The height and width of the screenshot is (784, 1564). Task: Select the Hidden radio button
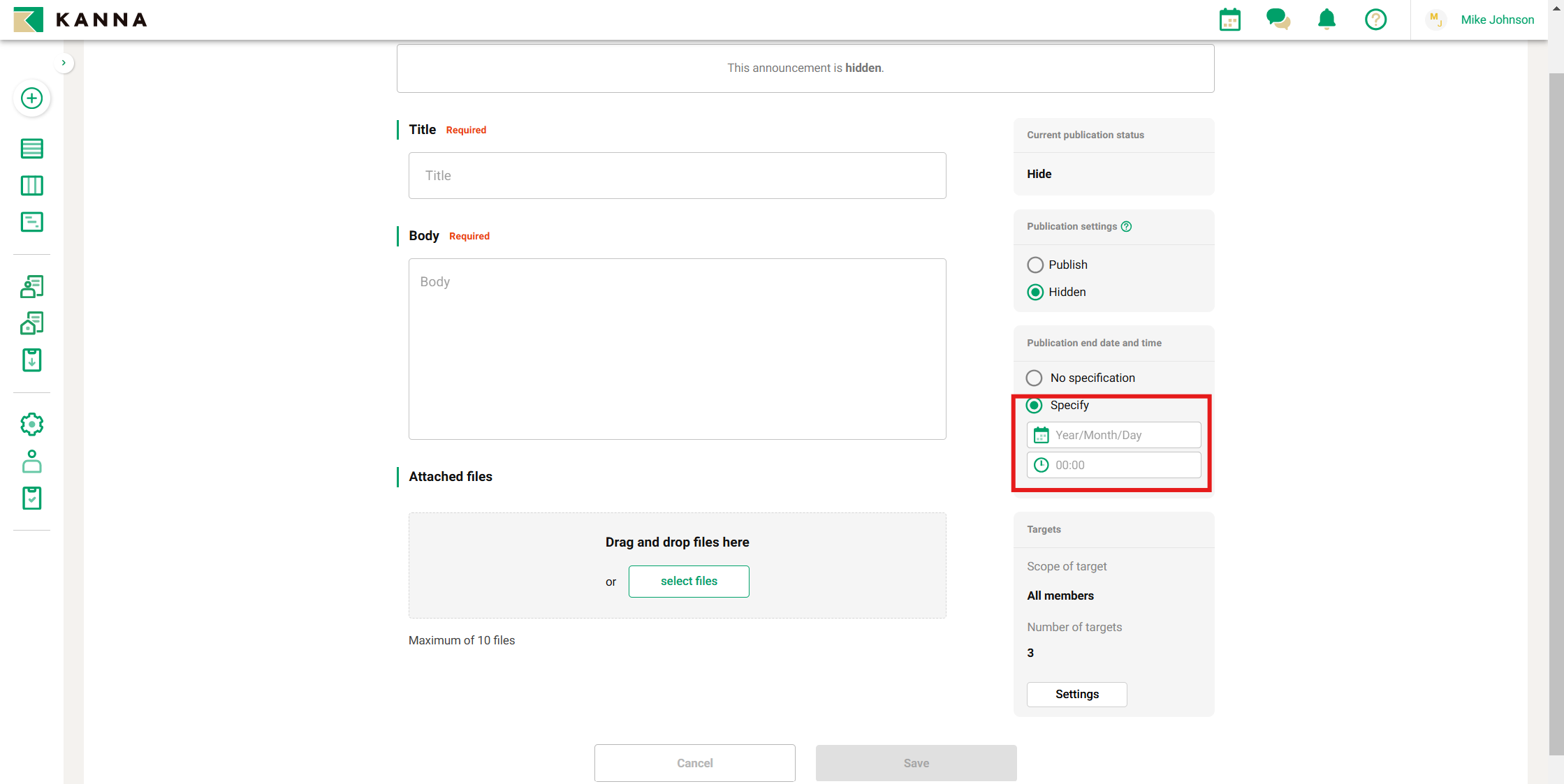[x=1035, y=292]
